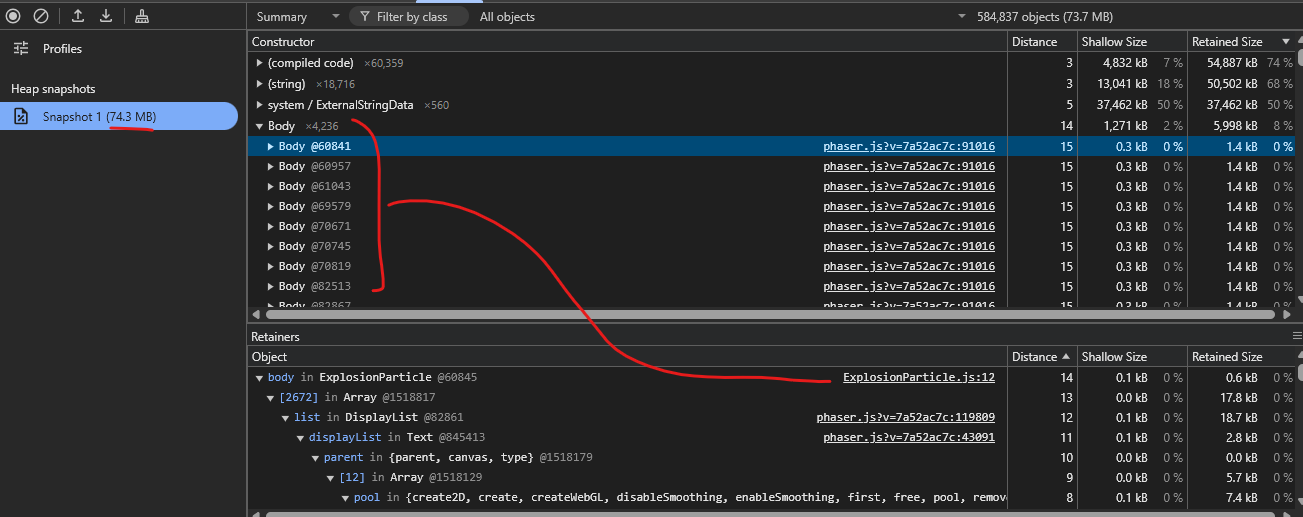Click the objects table horizontal scrollbar
The width and height of the screenshot is (1303, 517).
pyautogui.click(x=771, y=314)
